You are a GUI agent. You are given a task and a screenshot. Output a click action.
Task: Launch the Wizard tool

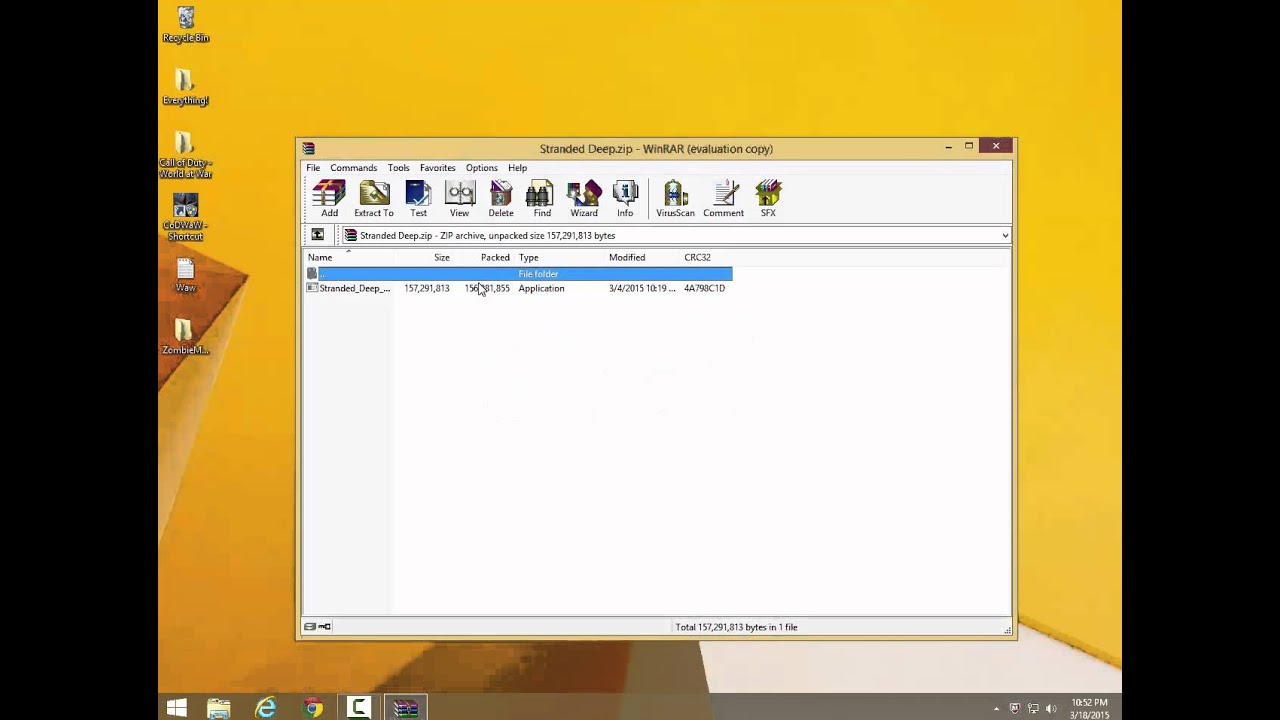584,199
